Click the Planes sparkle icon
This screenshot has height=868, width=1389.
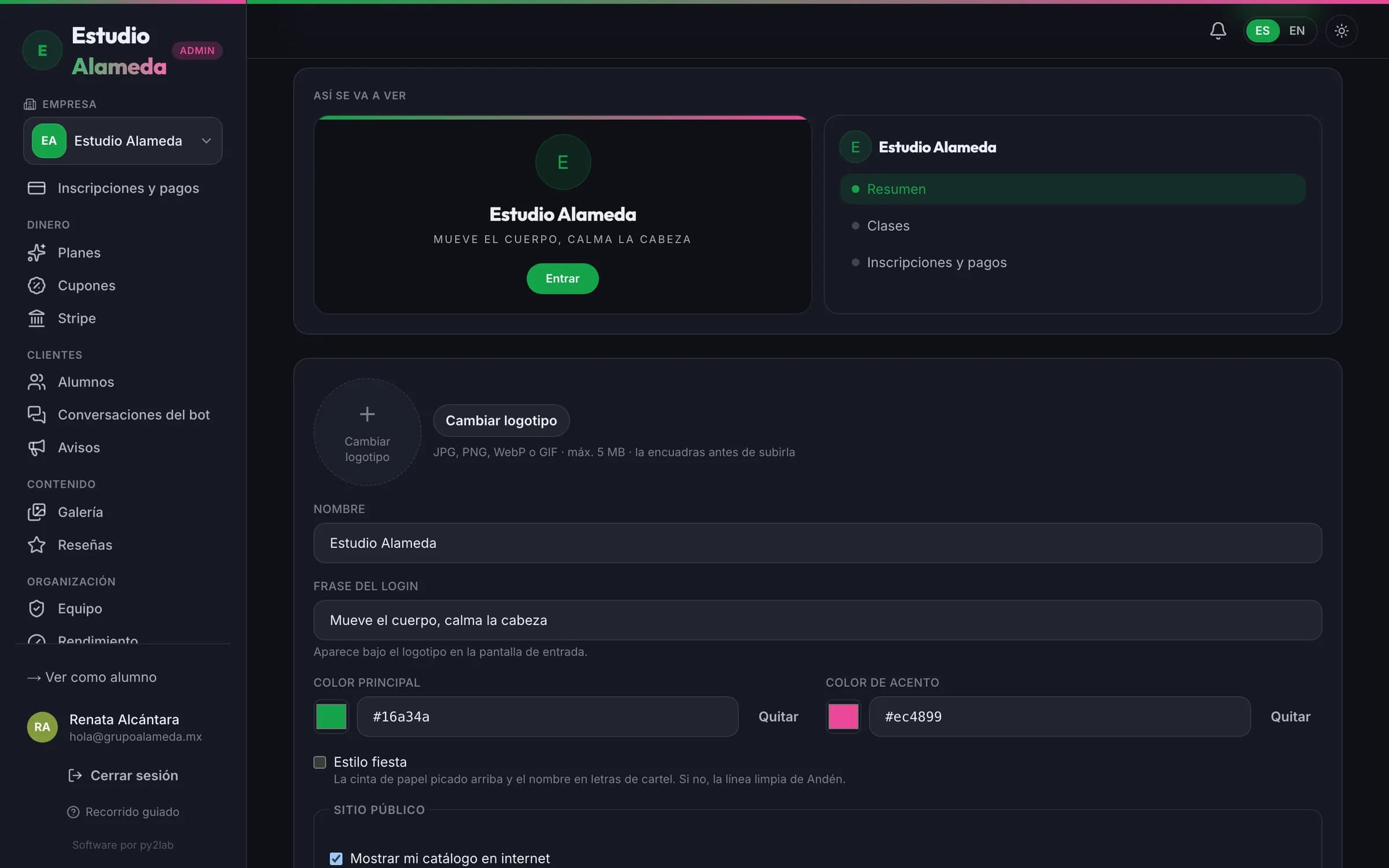pos(36,253)
